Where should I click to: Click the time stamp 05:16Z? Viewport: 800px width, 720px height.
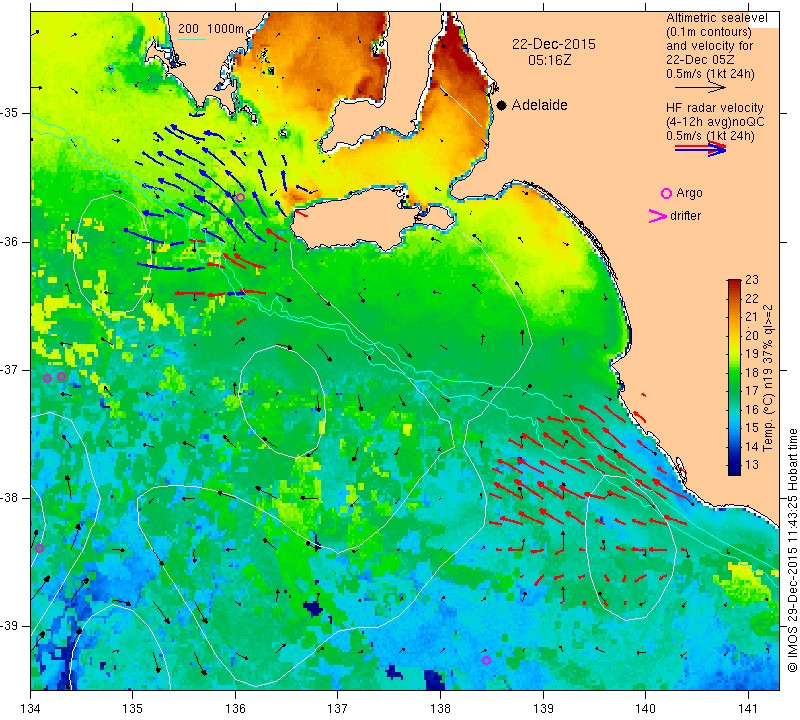549,60
